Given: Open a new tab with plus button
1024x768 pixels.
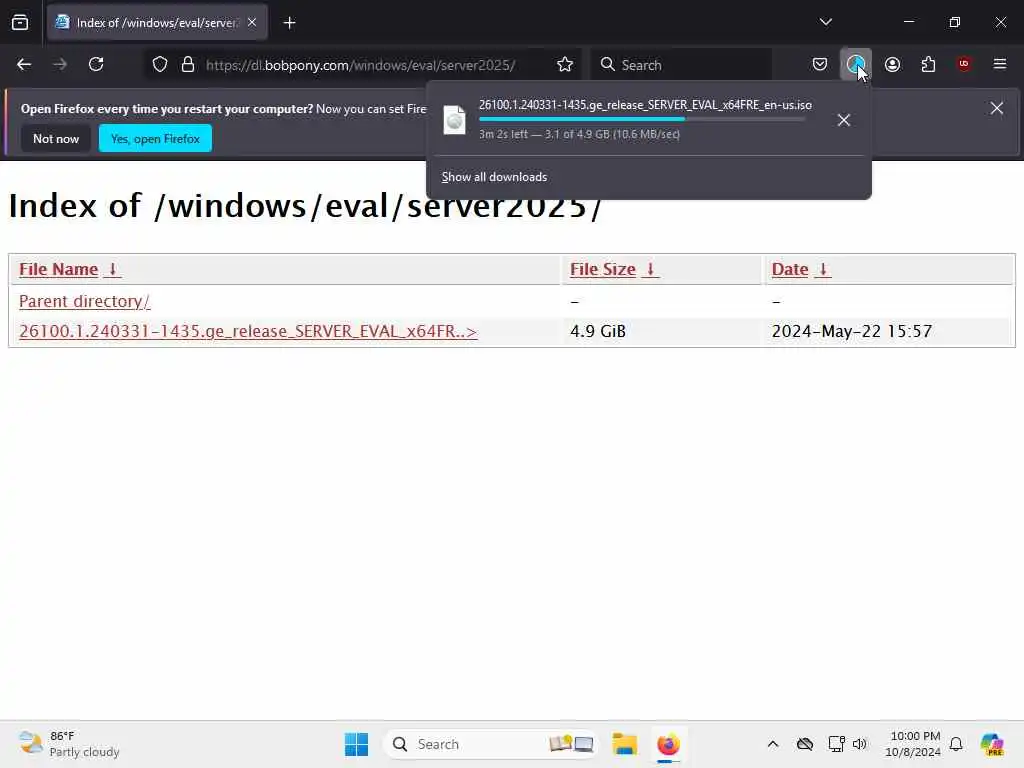Looking at the screenshot, I should coord(289,23).
